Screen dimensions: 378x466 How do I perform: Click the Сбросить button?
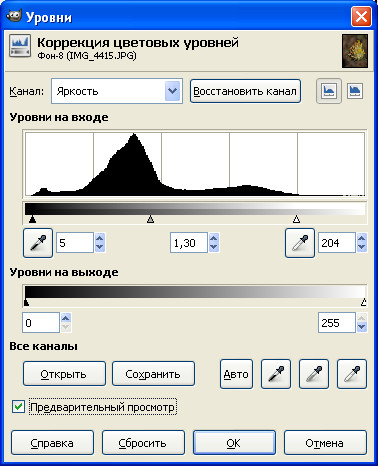[x=143, y=443]
